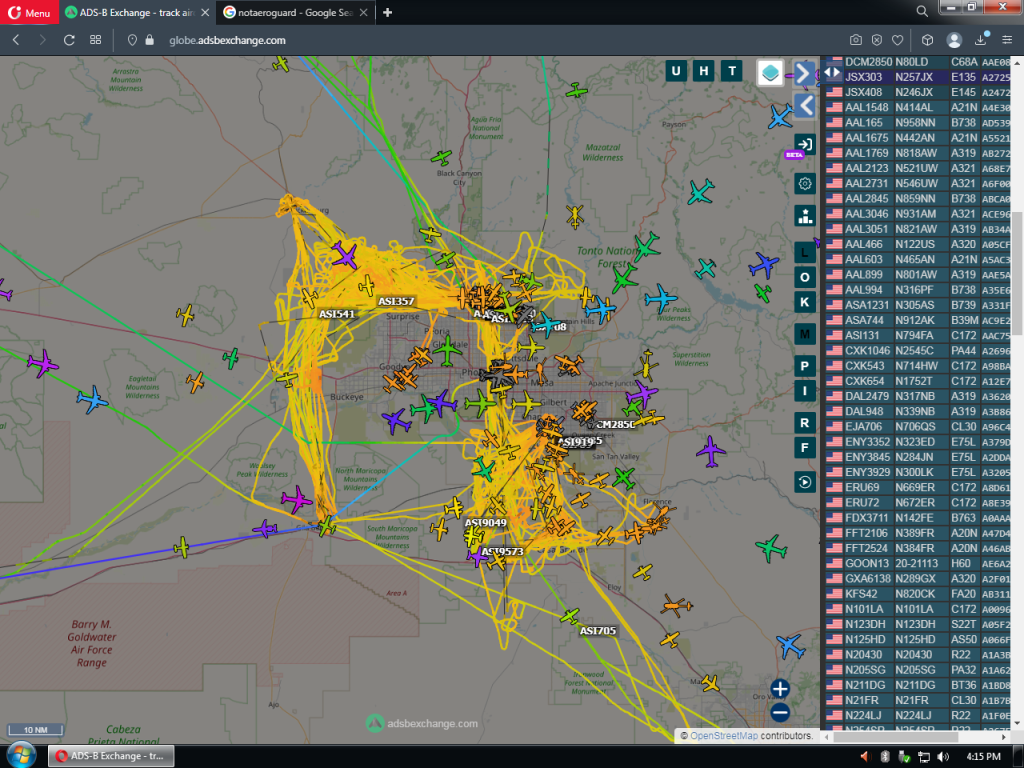Screen dimensions: 1024x768
Task: Open a new browser tab
Action: 387,12
